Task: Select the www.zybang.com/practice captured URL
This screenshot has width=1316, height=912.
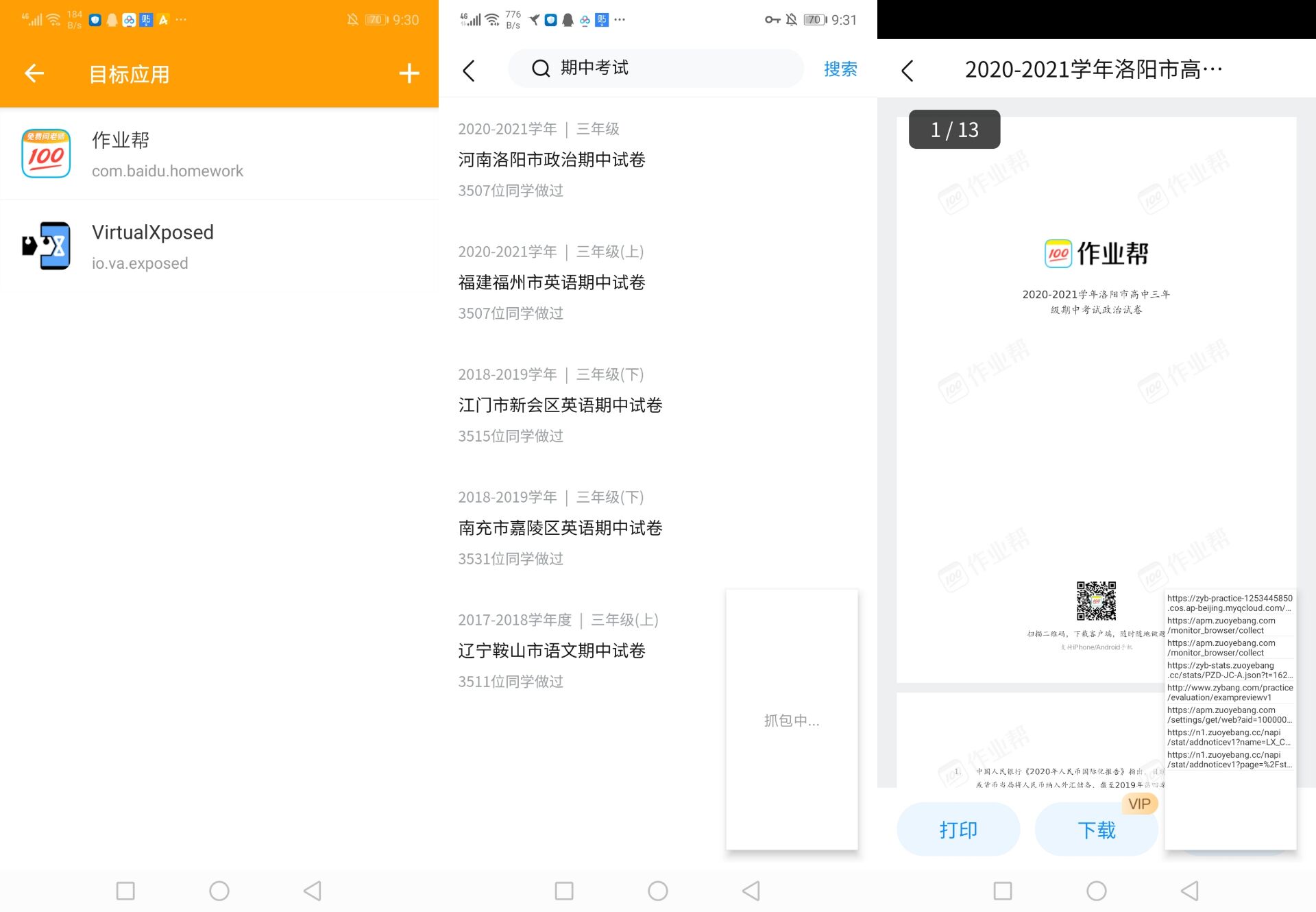Action: [1230, 693]
